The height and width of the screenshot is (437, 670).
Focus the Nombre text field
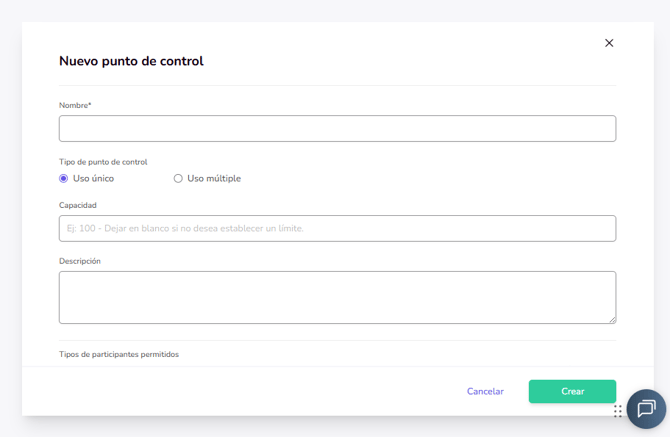pos(337,129)
